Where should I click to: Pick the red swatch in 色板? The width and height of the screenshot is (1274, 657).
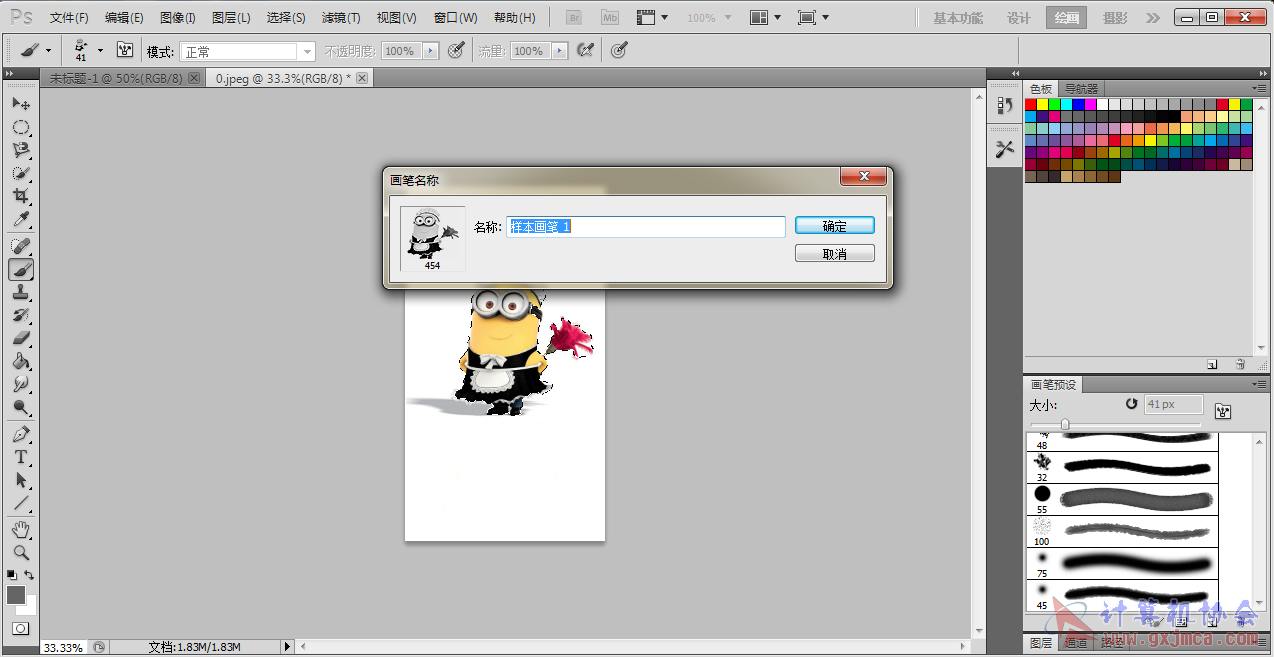coord(1031,104)
